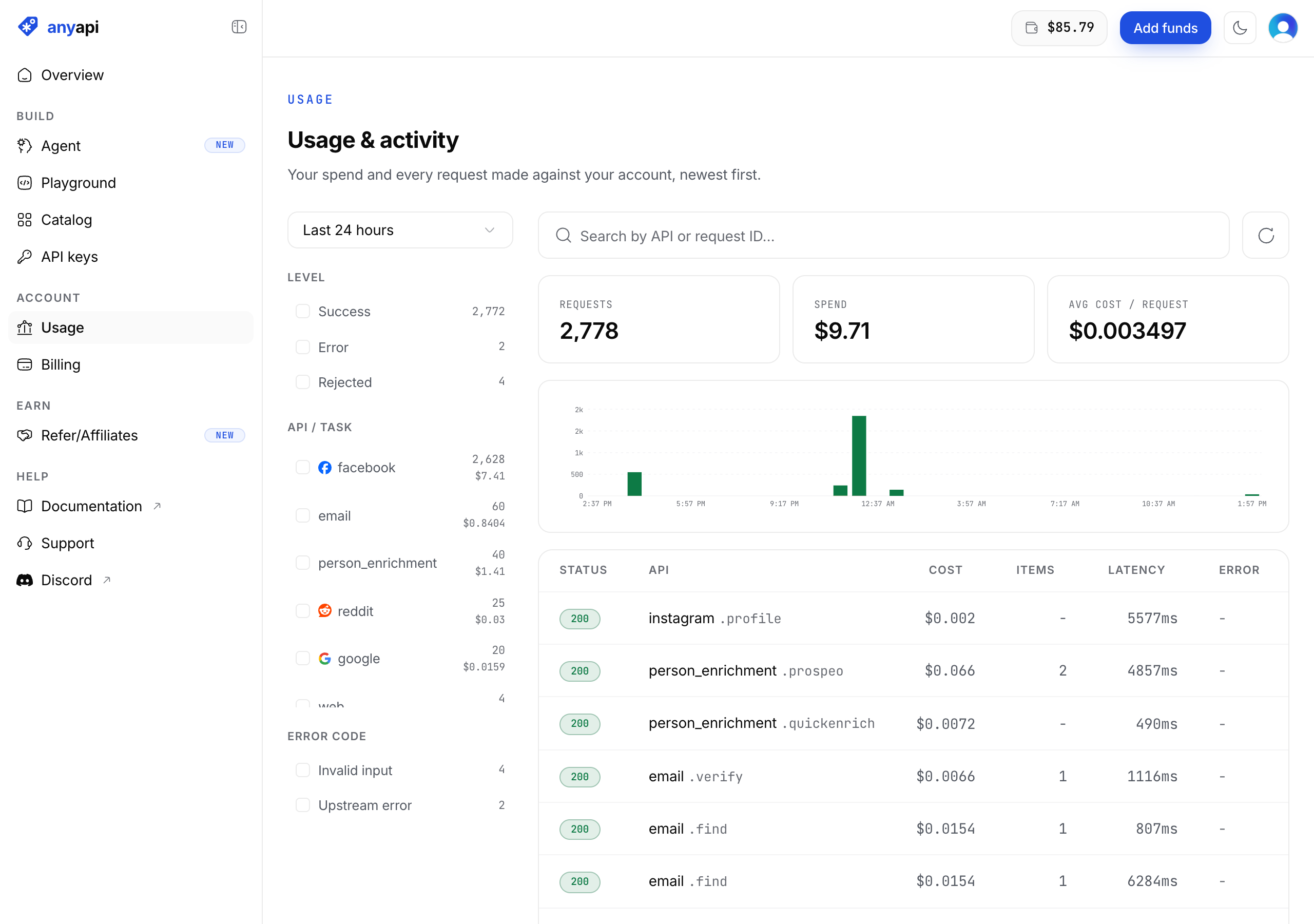The width and height of the screenshot is (1314, 924).
Task: Collapse the sidebar panel toggle icon
Action: point(239,27)
